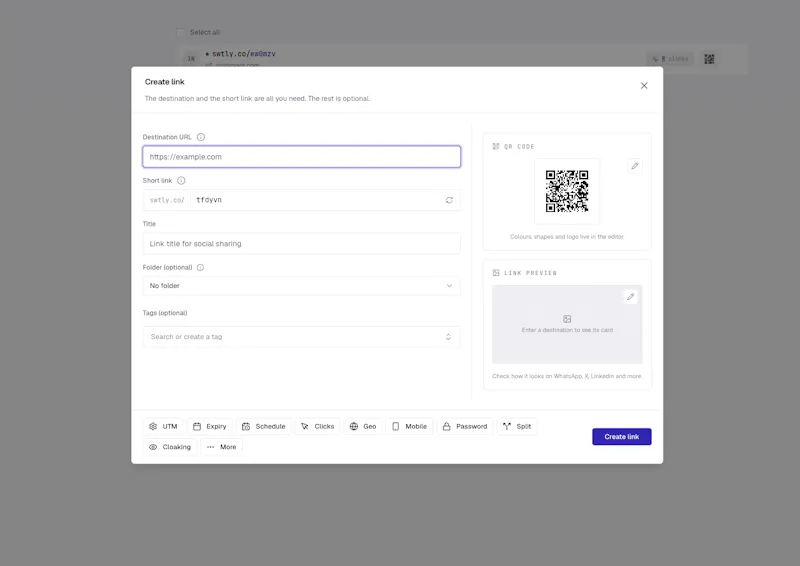The image size is (800, 566).
Task: Click the LINK PREVIEW section heading
Action: point(530,273)
